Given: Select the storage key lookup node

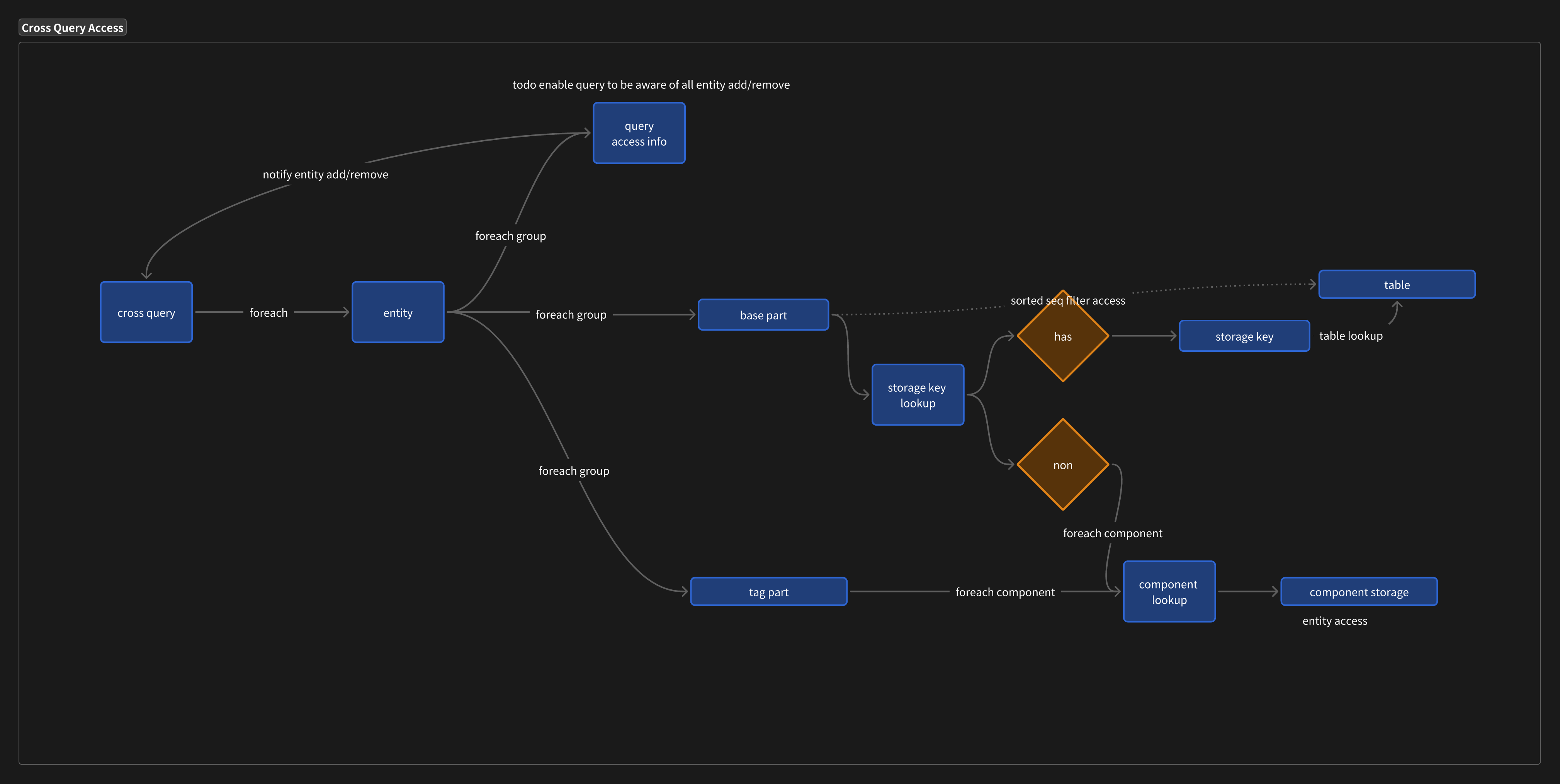Looking at the screenshot, I should [x=918, y=395].
